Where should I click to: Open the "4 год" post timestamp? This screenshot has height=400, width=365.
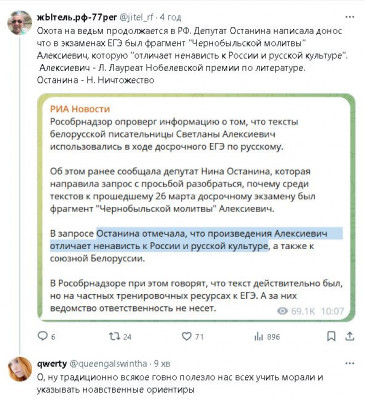(x=171, y=17)
